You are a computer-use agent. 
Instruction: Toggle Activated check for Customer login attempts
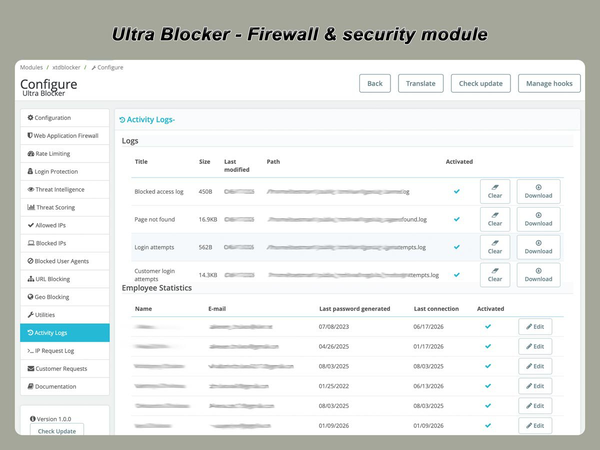coord(457,275)
